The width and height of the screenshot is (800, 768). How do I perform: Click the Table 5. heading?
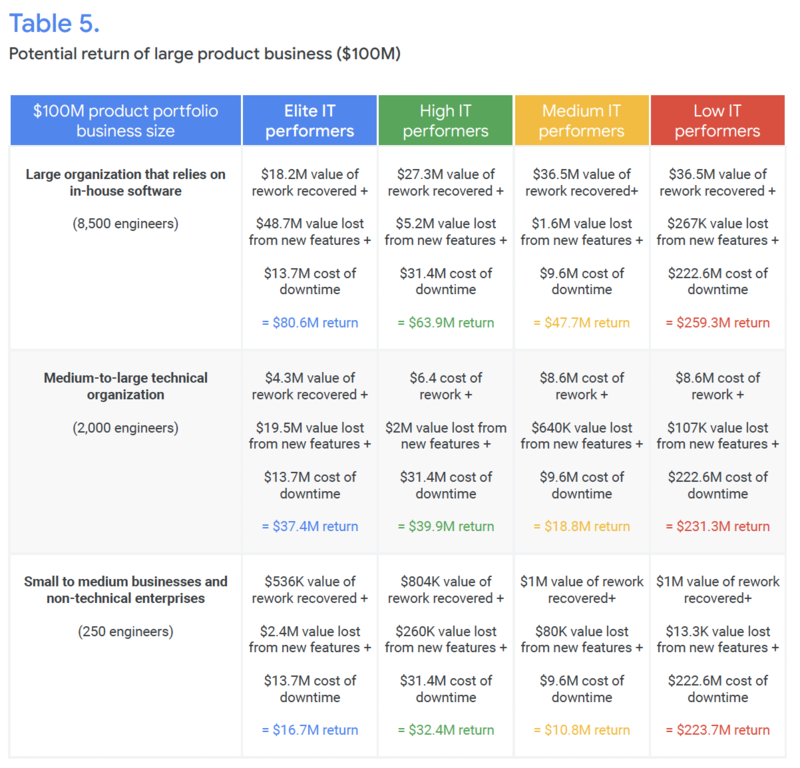click(x=54, y=23)
